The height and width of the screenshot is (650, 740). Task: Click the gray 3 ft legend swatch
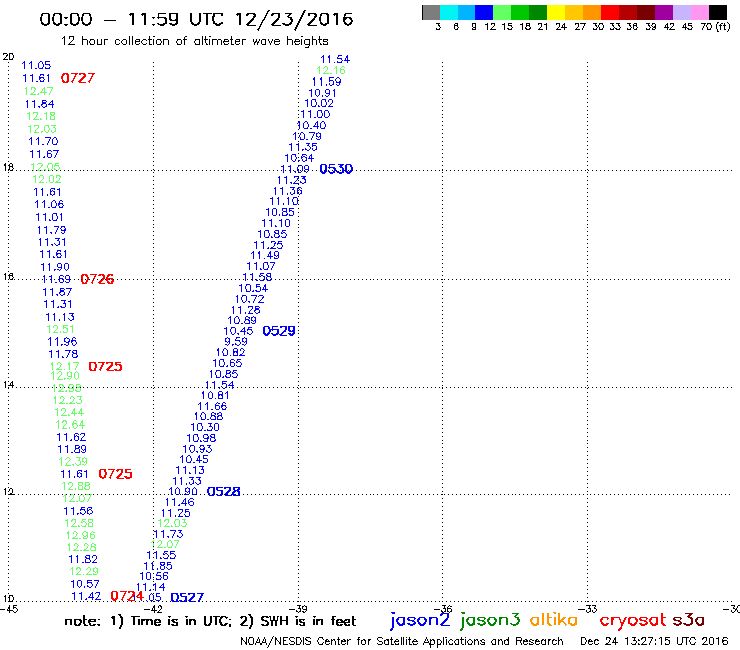coord(431,12)
